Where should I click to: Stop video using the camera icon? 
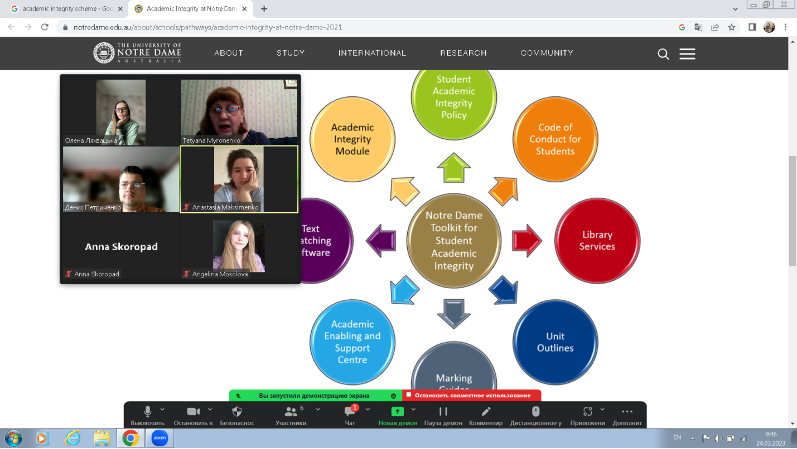(193, 412)
